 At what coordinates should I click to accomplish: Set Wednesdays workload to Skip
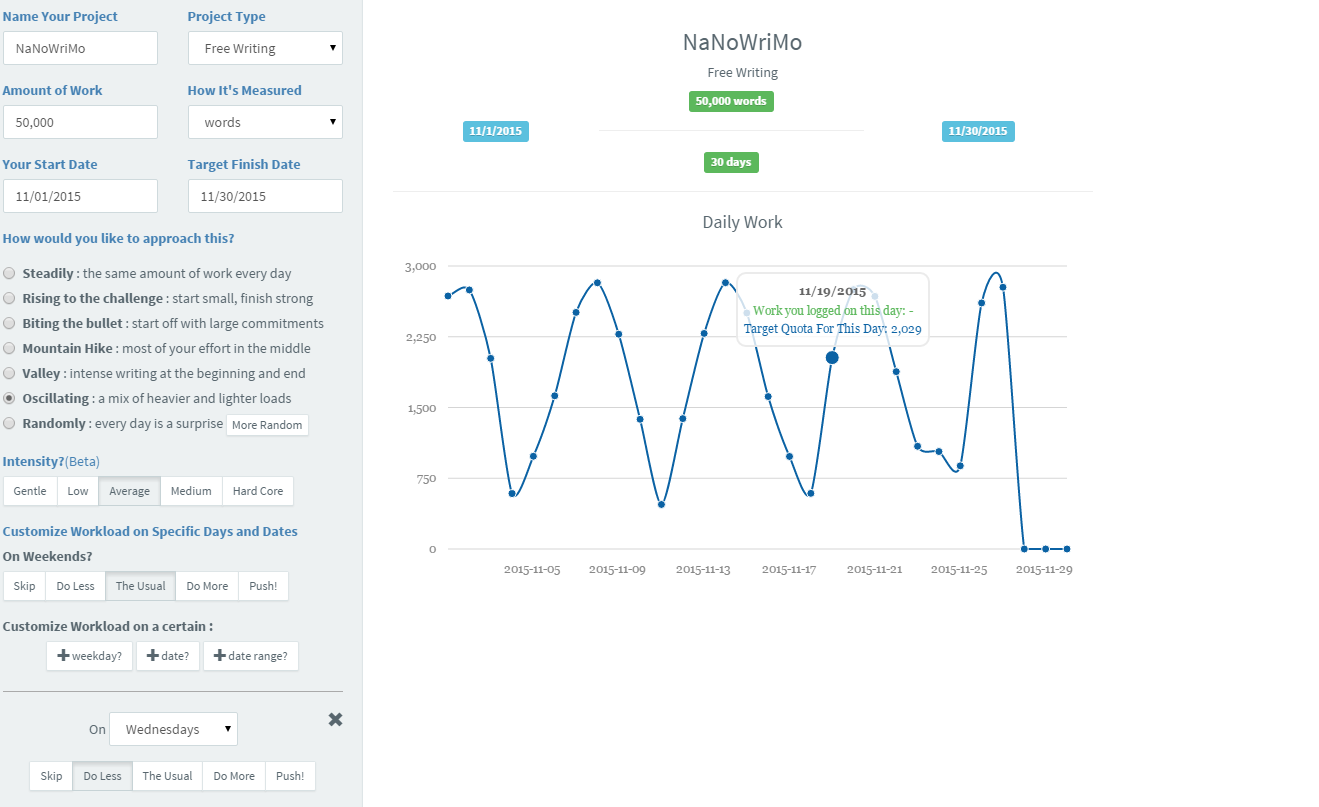click(52, 776)
